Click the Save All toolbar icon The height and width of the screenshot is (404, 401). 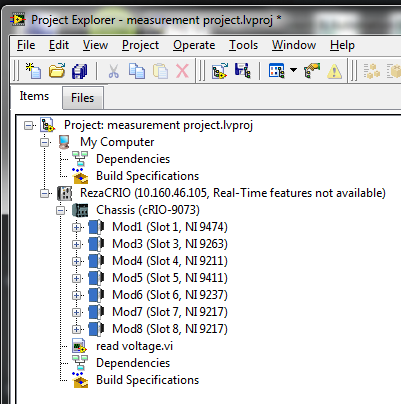(80, 71)
